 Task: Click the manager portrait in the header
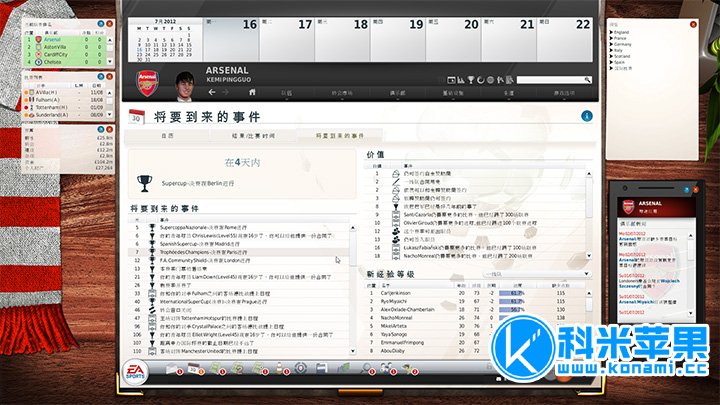coord(185,86)
